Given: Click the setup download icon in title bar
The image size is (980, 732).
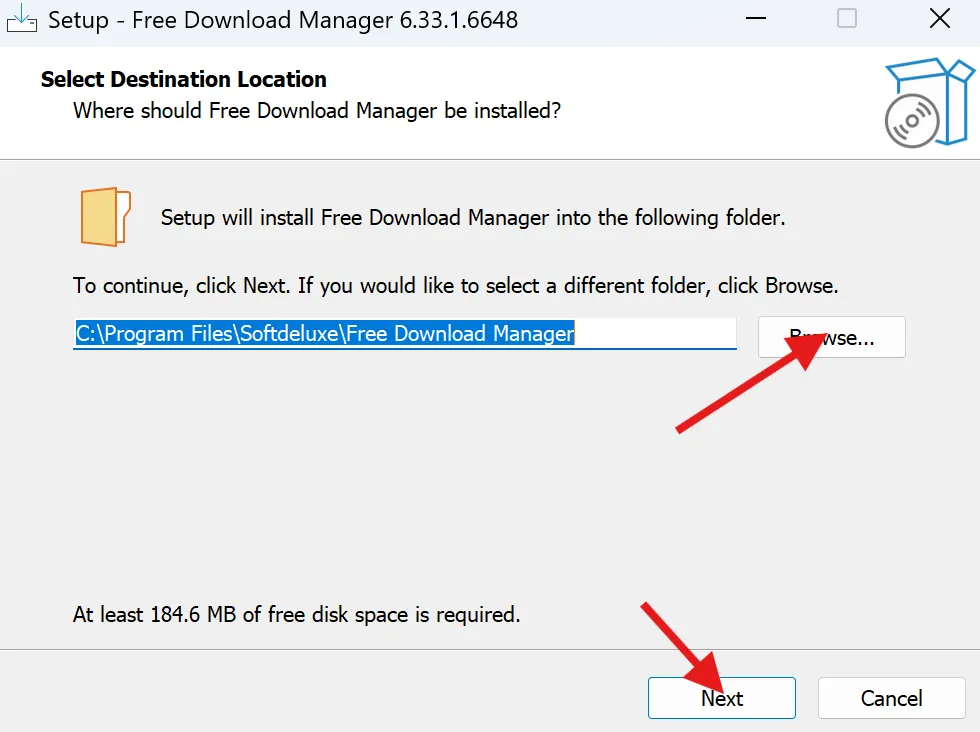Looking at the screenshot, I should point(21,19).
